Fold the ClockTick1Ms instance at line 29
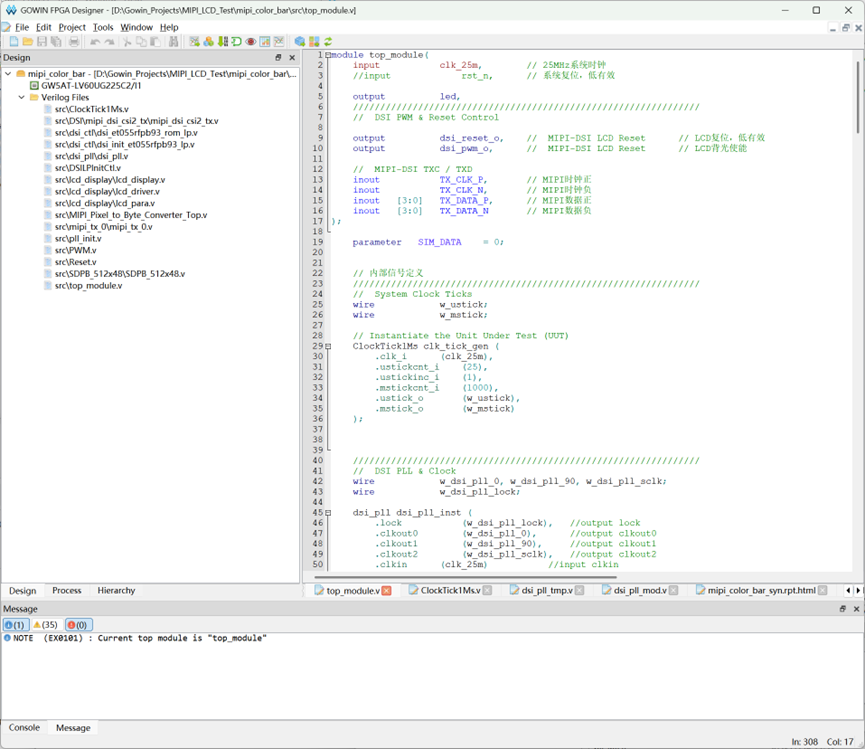Viewport: 865px width, 749px height. [x=328, y=346]
